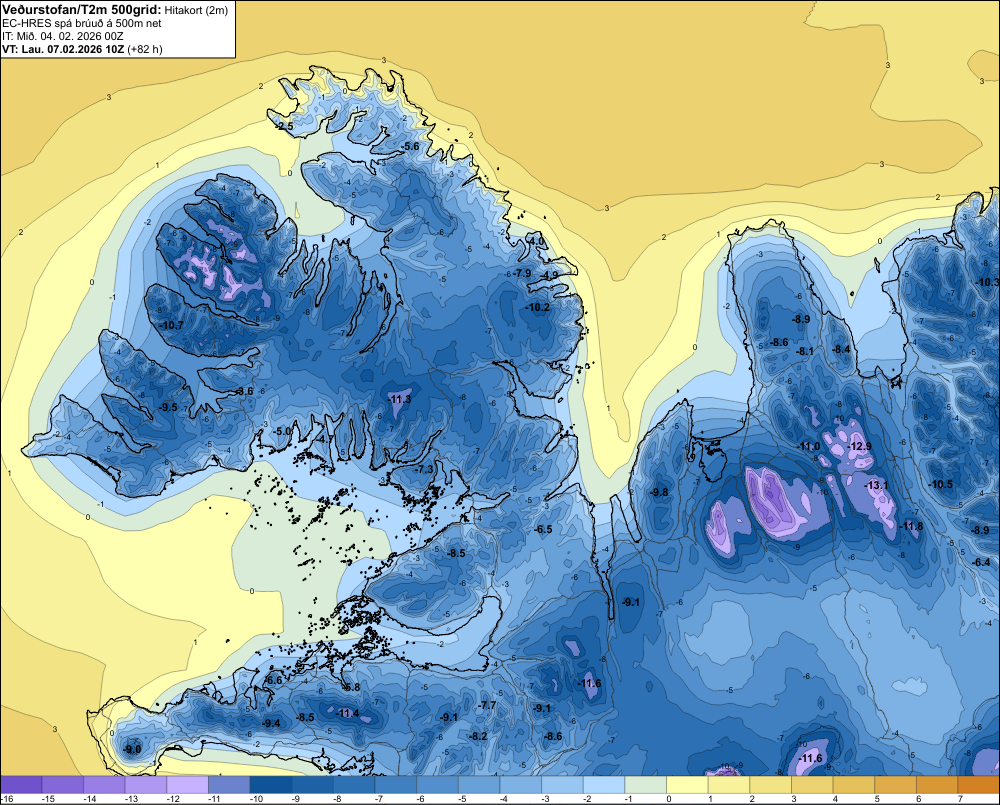Click the -6.8 temperature label
Screen dimensions: 1000x805
(x=351, y=688)
